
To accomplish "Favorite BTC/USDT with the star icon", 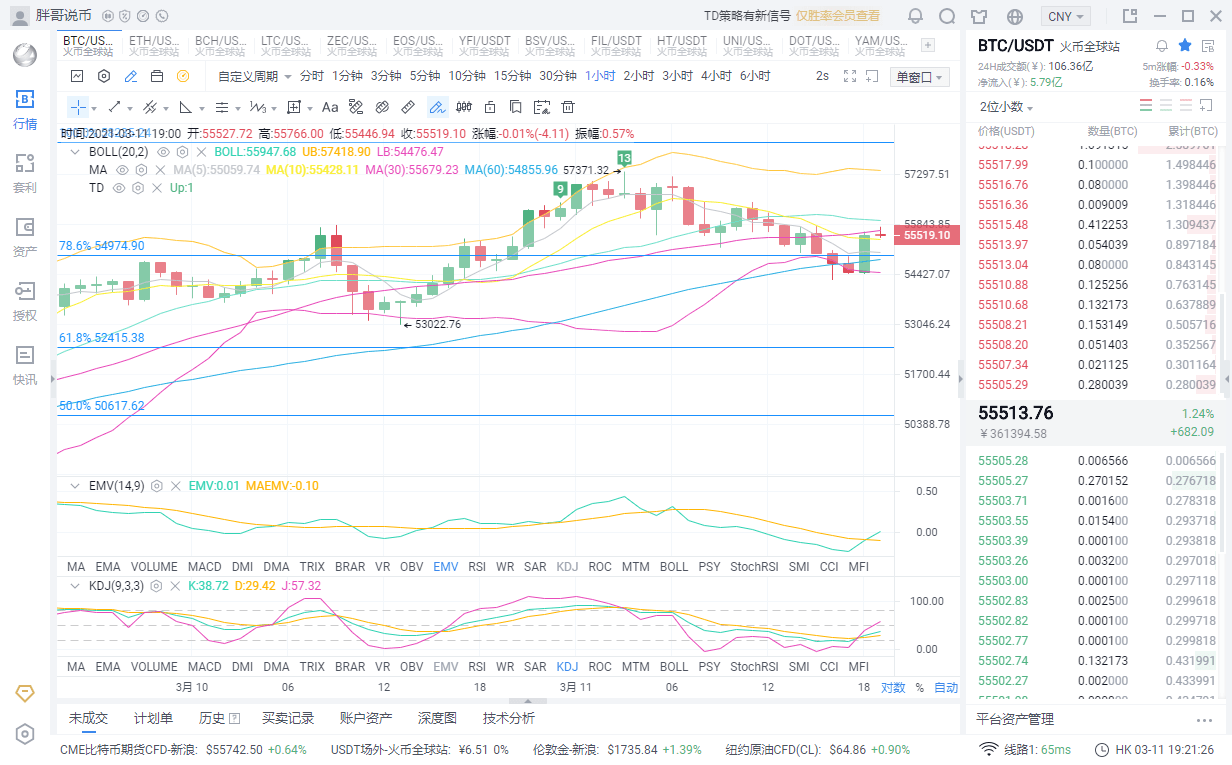I will click(1185, 46).
